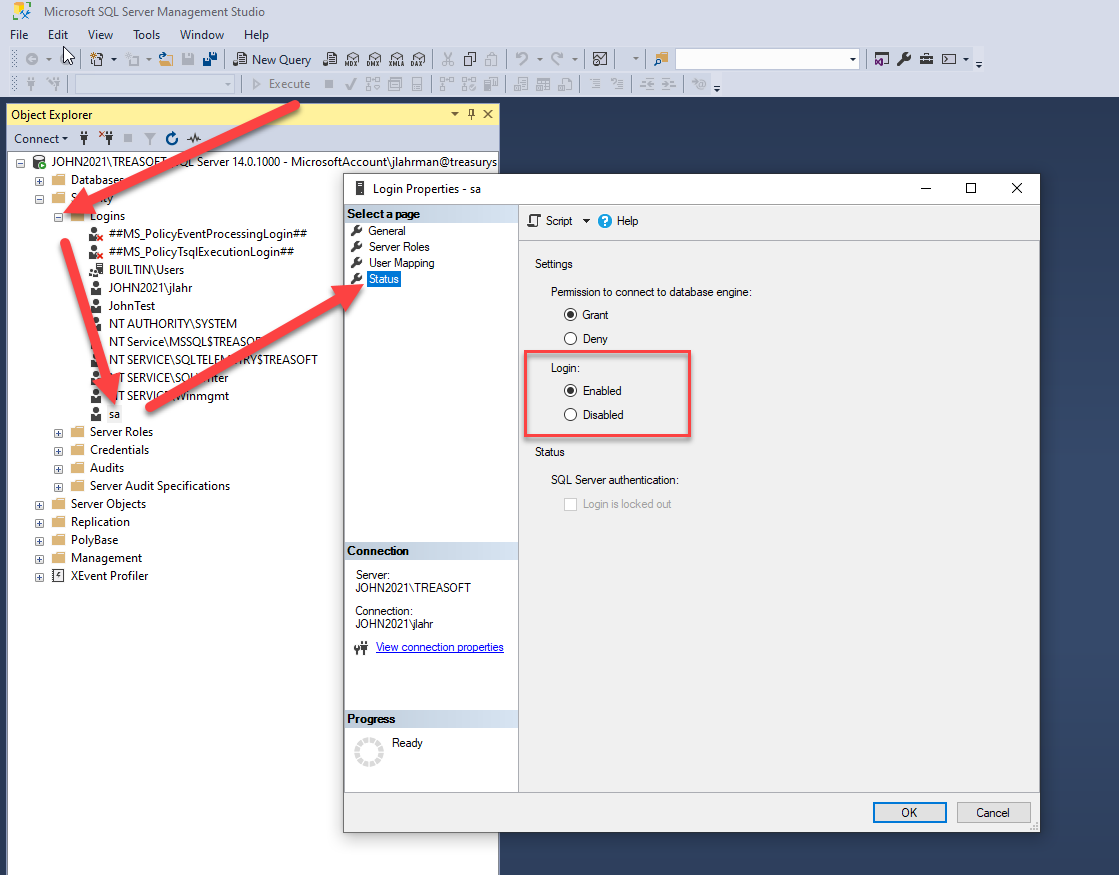Open the Connect dropdown in Object Explorer

tap(41, 138)
